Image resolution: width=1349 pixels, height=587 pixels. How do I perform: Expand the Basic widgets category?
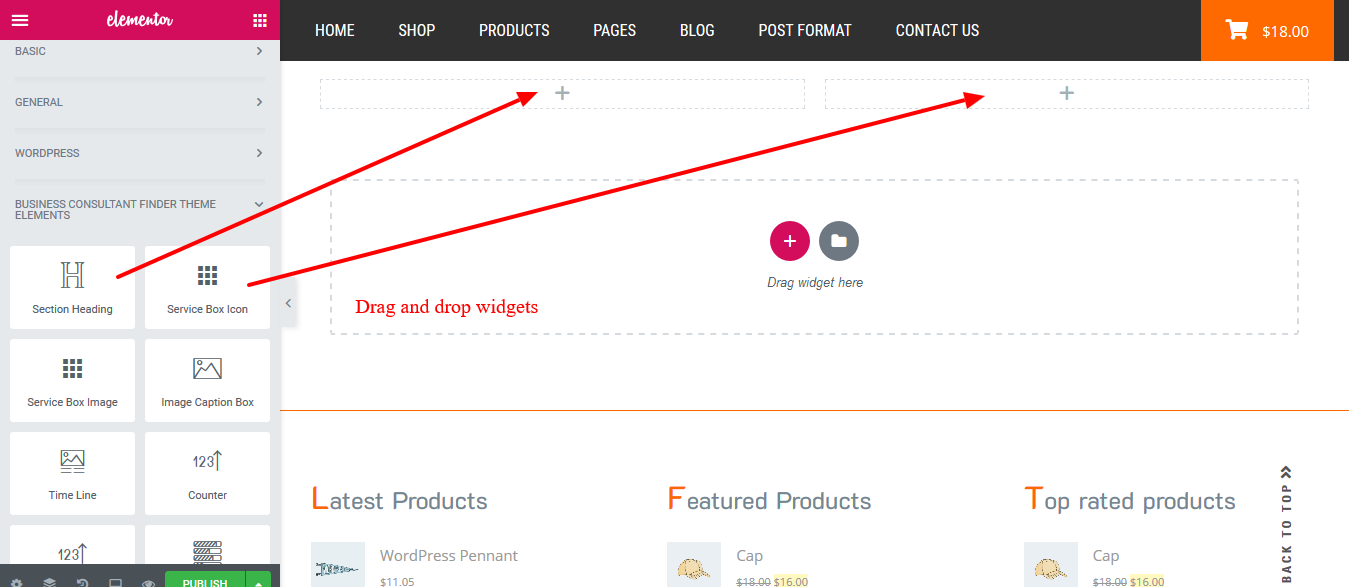tap(140, 51)
